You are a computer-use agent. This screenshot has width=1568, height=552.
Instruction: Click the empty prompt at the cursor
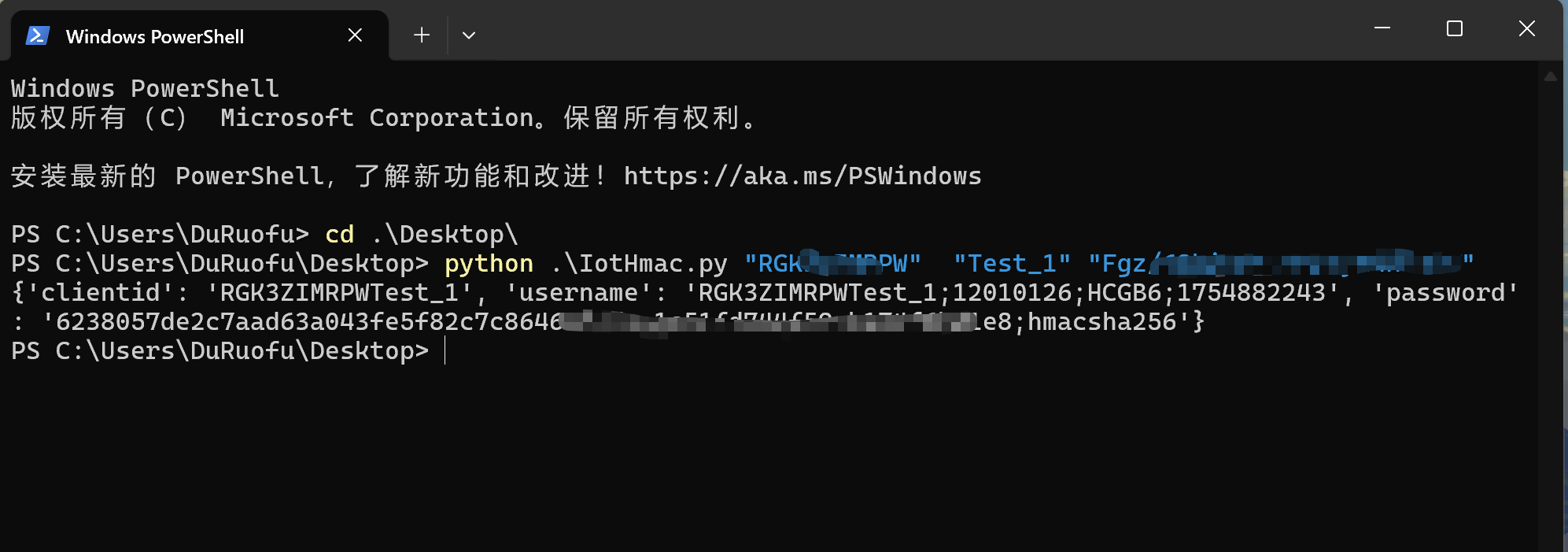[x=445, y=351]
